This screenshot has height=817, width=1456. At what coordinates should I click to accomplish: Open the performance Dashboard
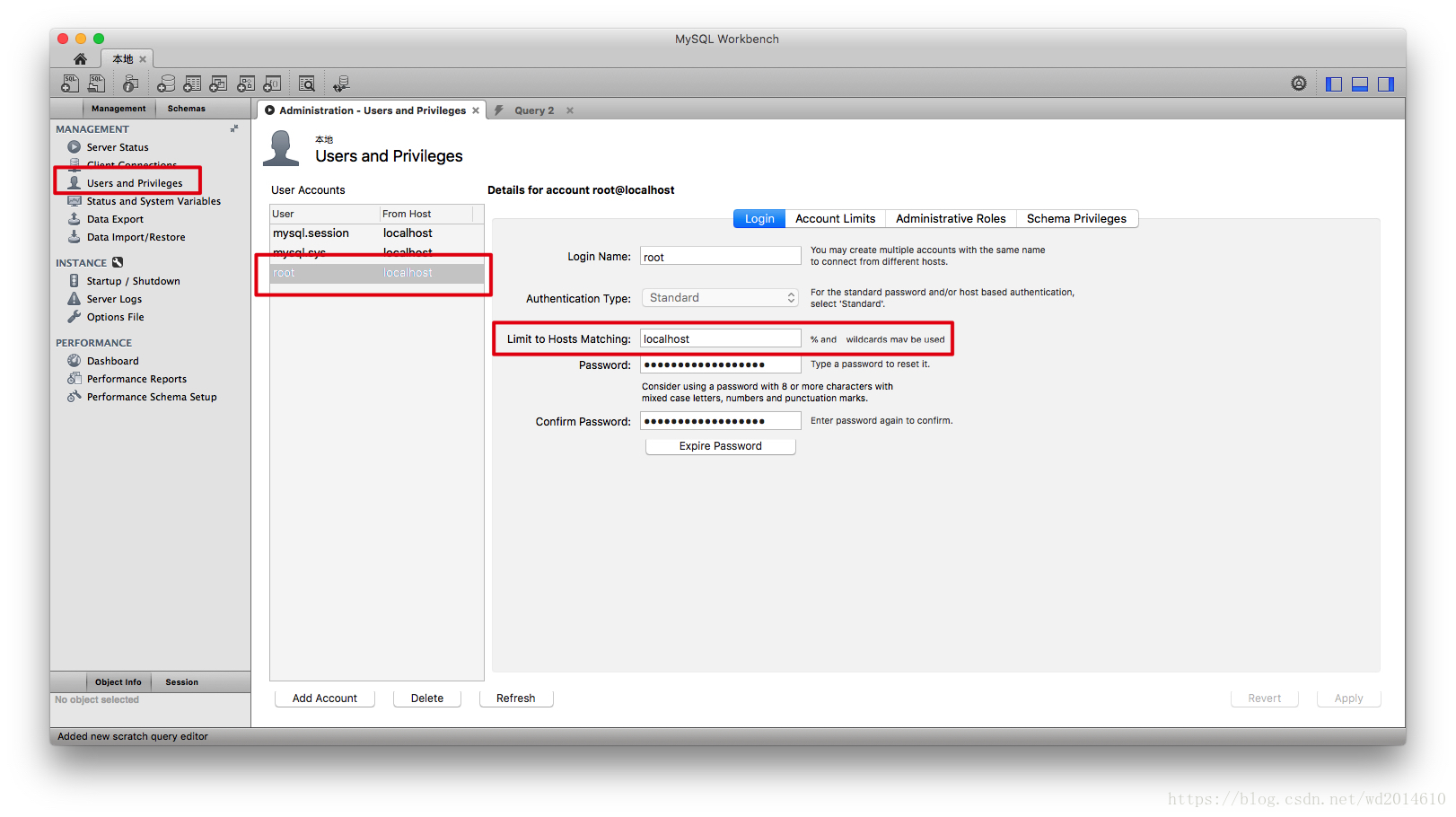click(x=112, y=361)
